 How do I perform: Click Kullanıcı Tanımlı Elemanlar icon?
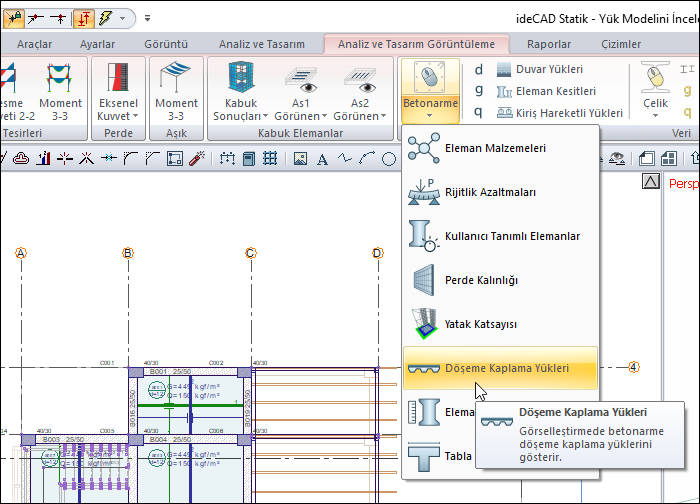tap(424, 236)
